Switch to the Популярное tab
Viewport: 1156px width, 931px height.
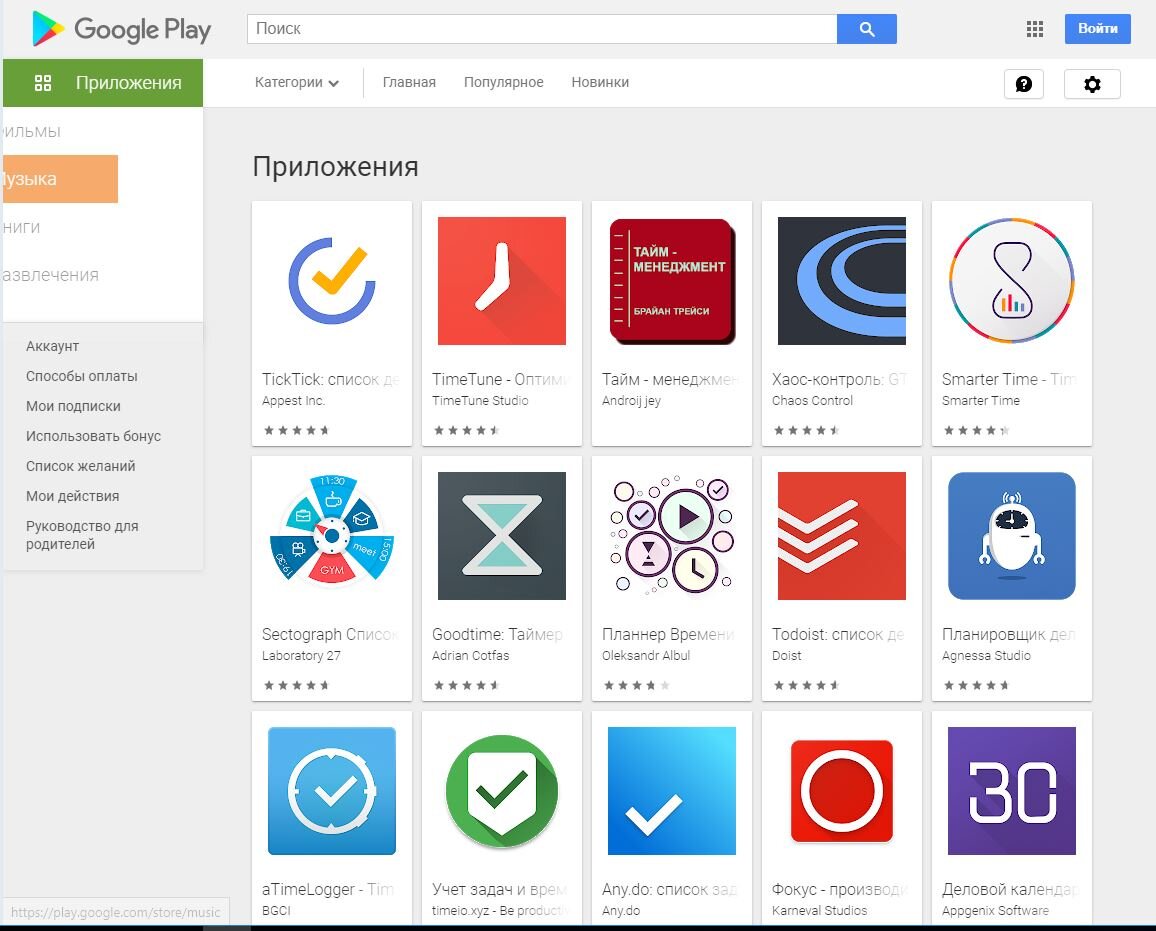tap(503, 83)
